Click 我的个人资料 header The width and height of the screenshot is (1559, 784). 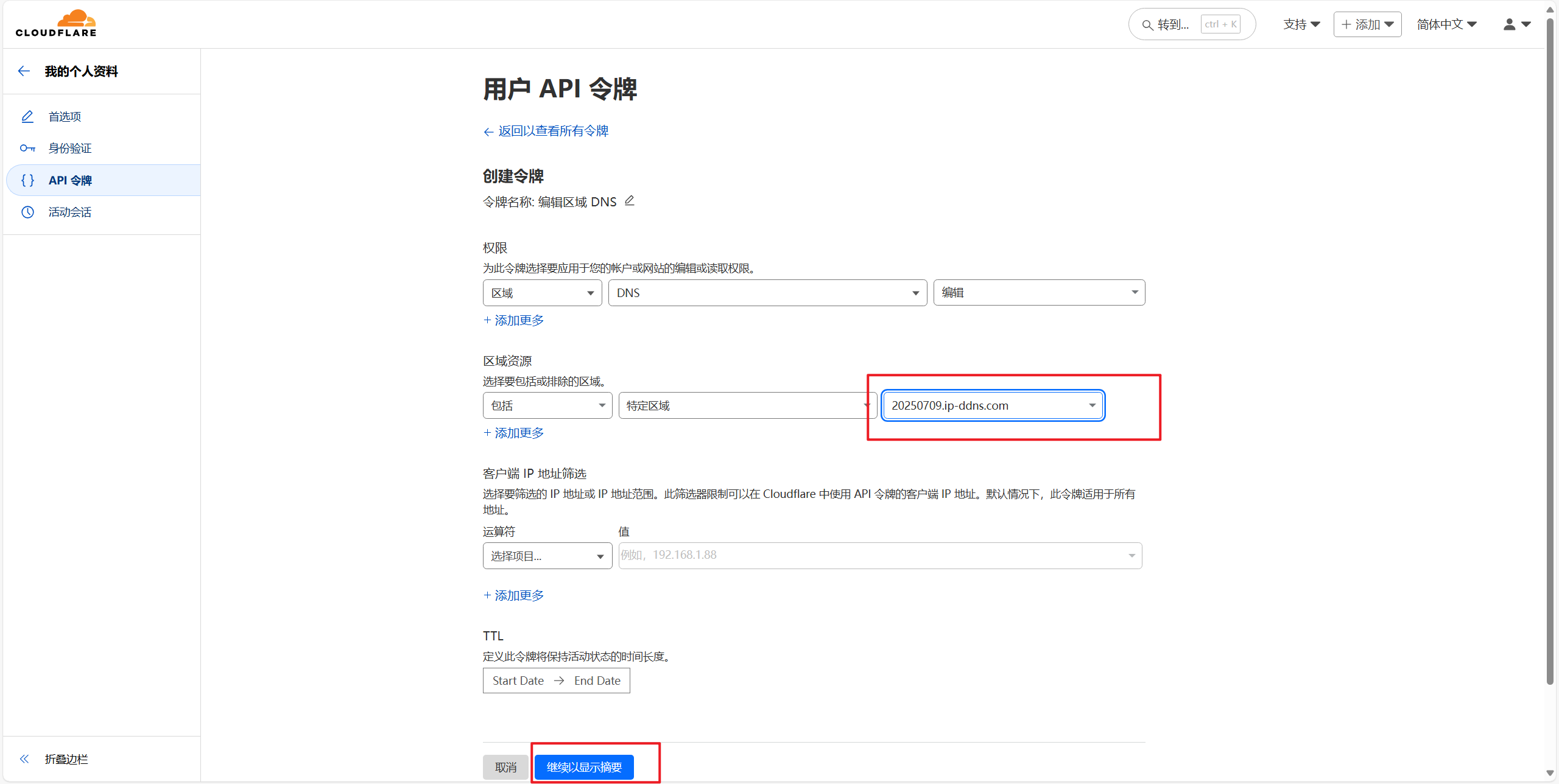pos(81,71)
